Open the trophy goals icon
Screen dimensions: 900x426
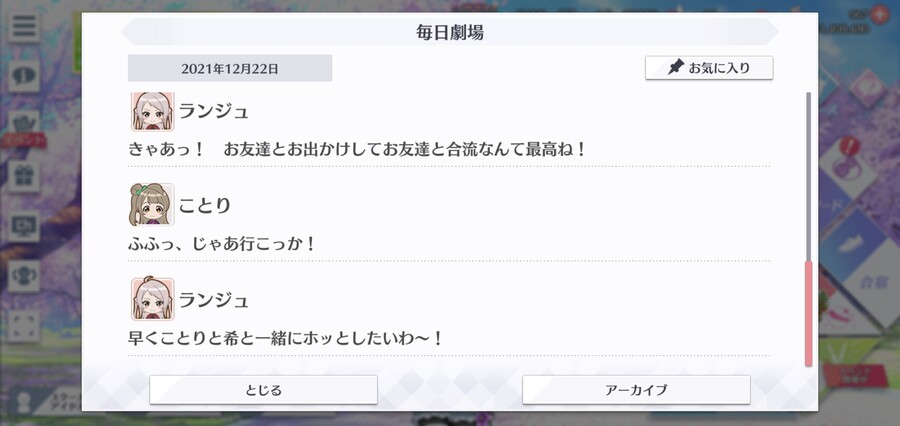[x=24, y=276]
